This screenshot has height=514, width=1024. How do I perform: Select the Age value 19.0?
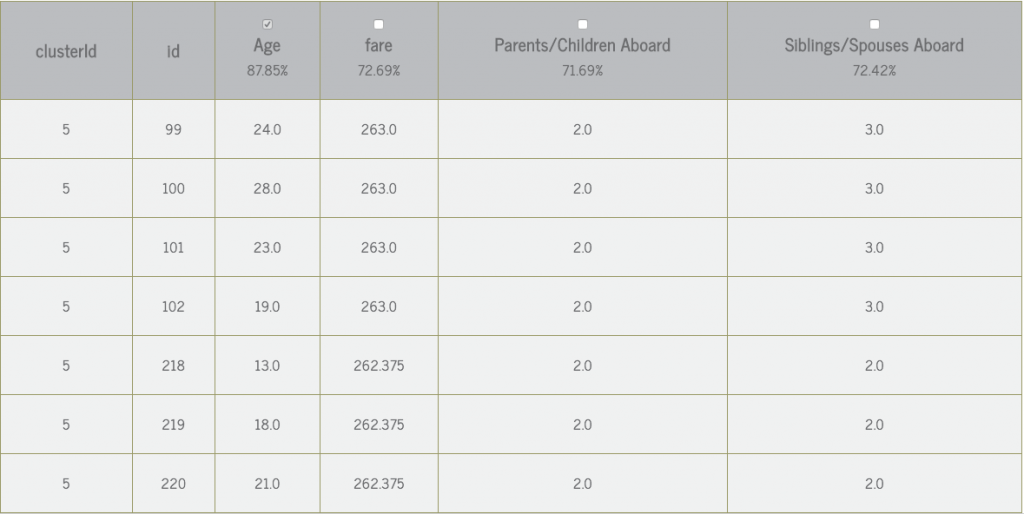(x=267, y=306)
